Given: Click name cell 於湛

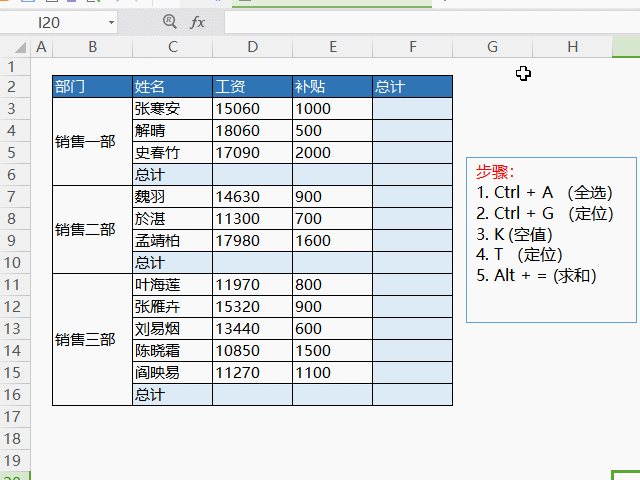Looking at the screenshot, I should pyautogui.click(x=173, y=219).
